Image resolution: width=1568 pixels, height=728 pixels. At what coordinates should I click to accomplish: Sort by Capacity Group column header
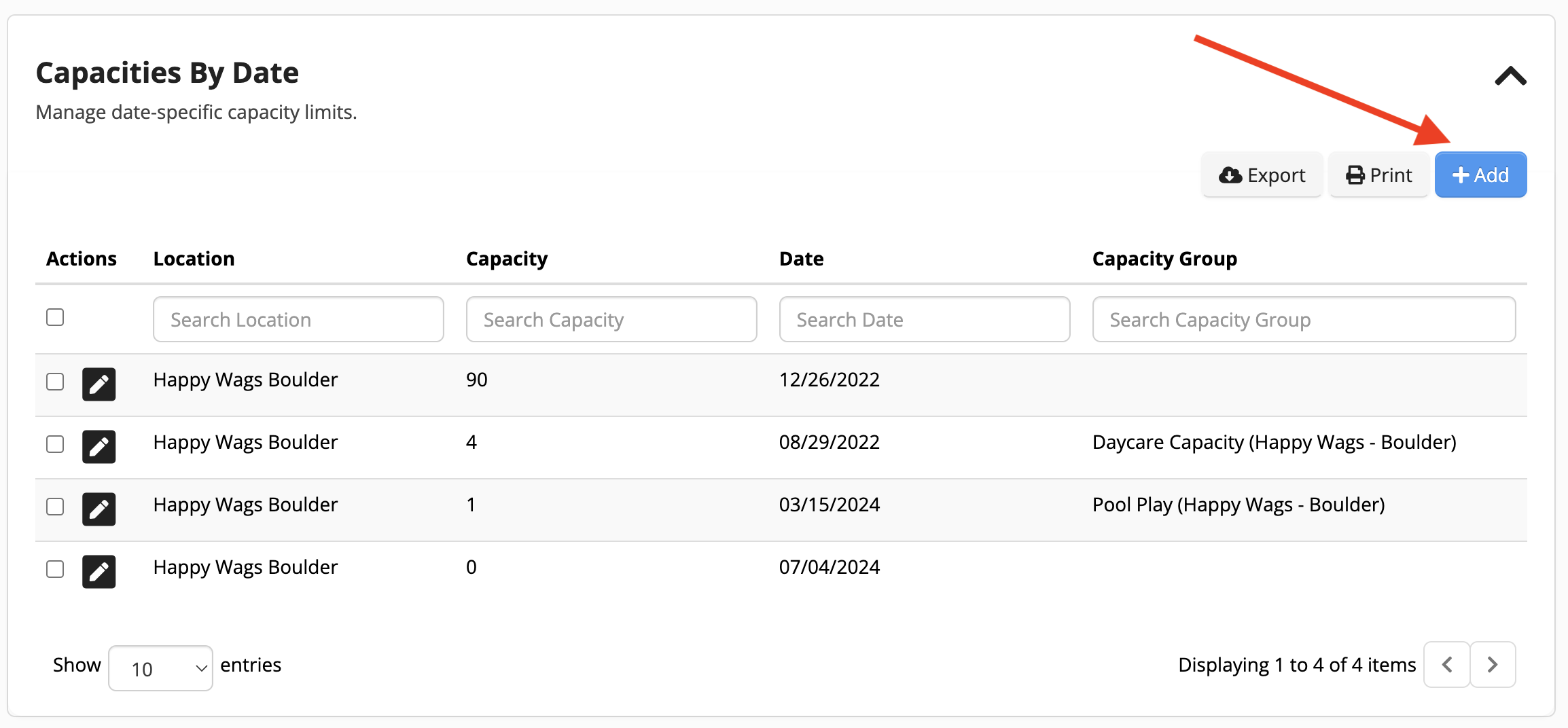coord(1164,259)
